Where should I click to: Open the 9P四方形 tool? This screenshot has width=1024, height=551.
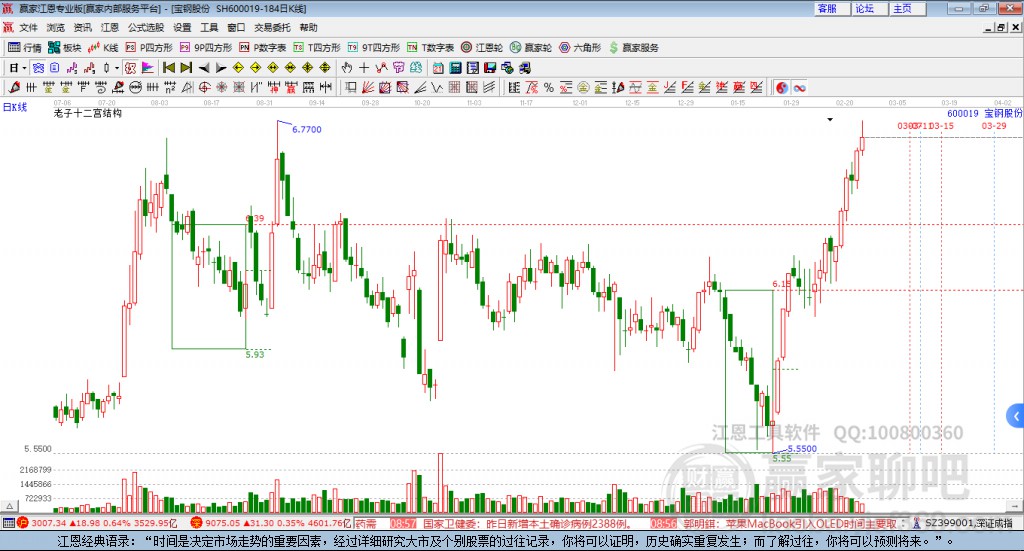206,48
